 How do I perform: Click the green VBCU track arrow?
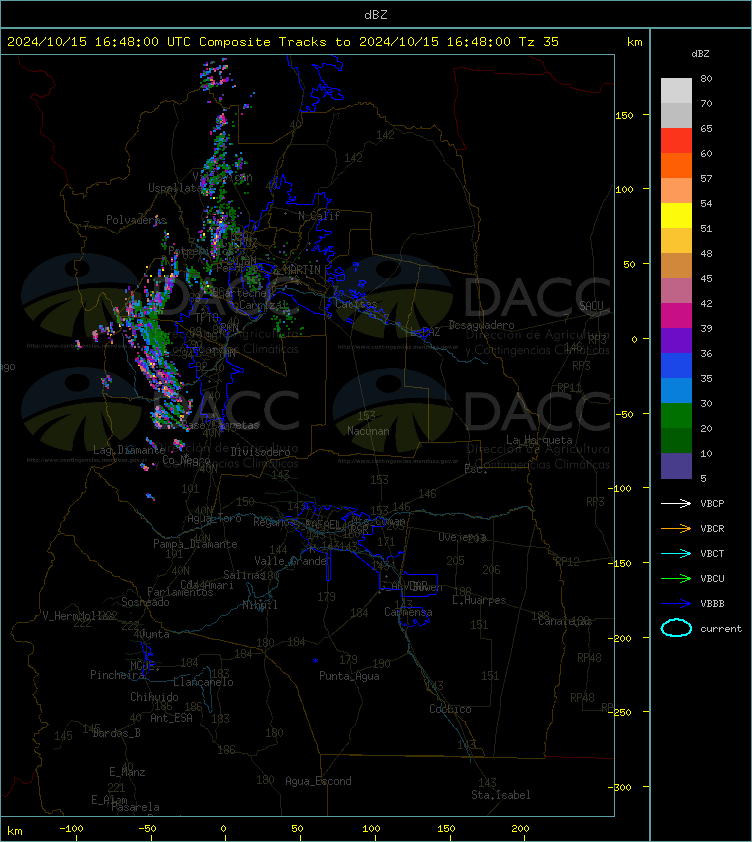676,578
